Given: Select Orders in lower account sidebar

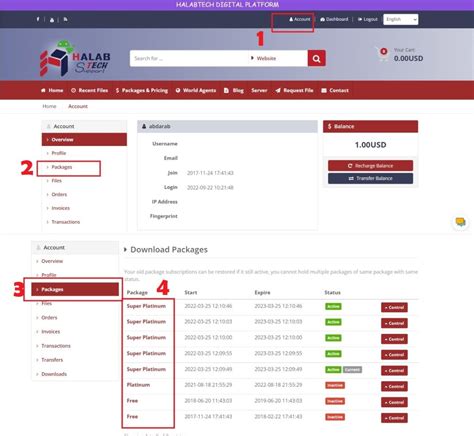Looking at the screenshot, I should coord(49,318).
